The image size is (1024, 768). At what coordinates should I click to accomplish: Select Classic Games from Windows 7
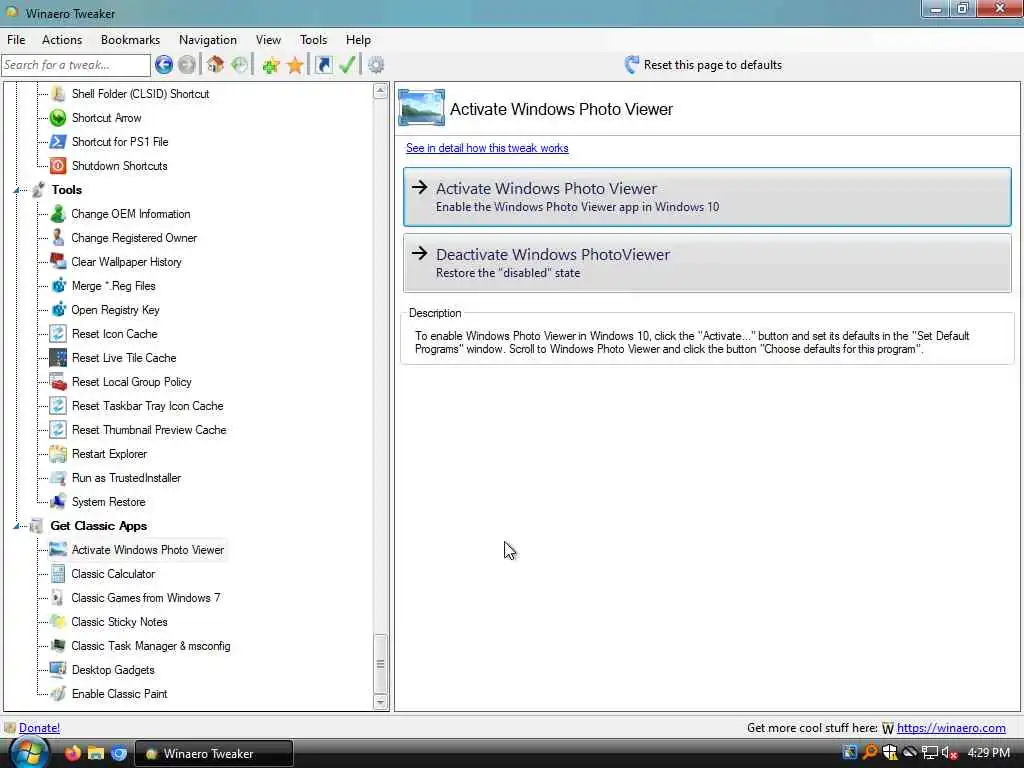[146, 598]
